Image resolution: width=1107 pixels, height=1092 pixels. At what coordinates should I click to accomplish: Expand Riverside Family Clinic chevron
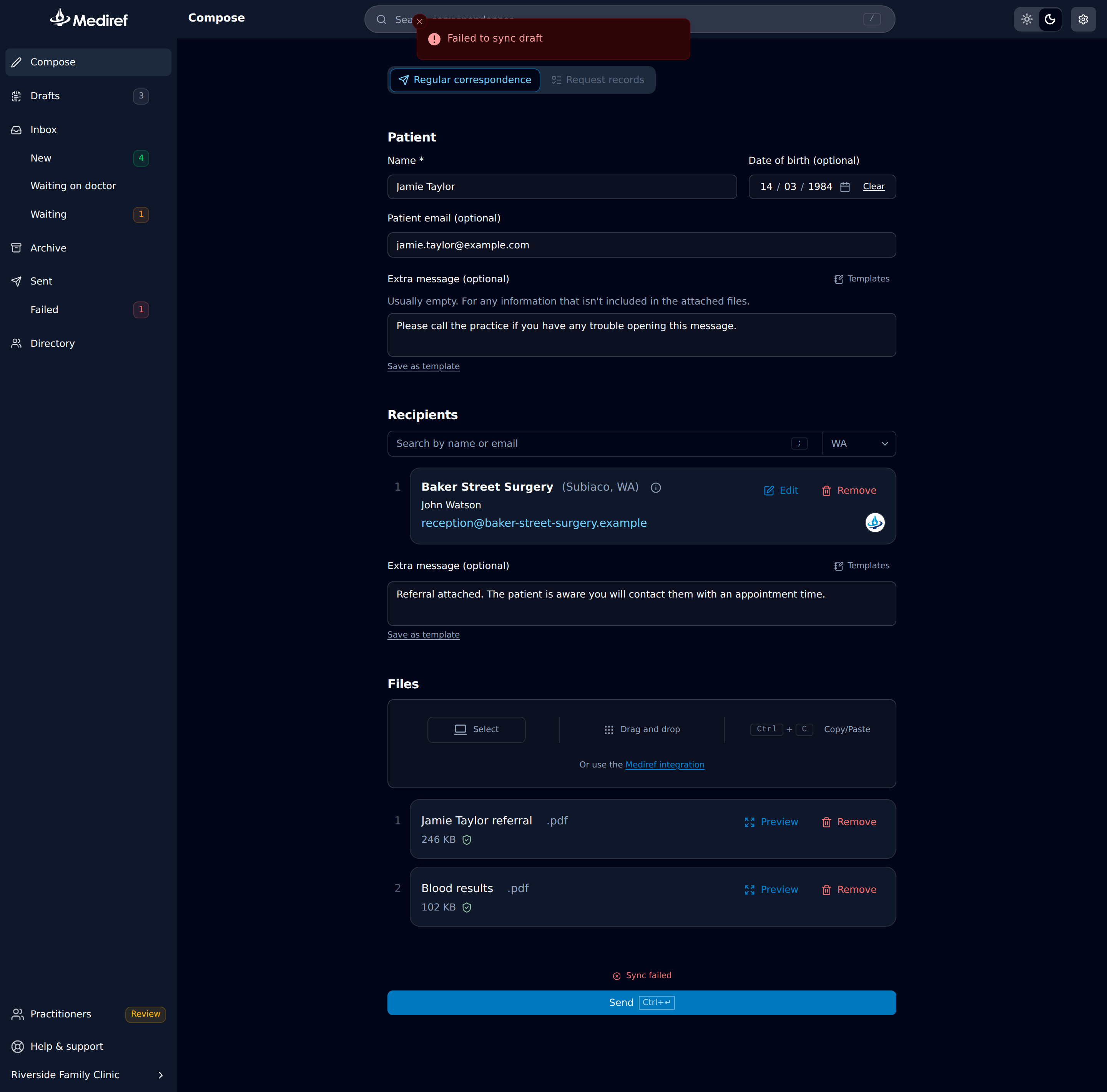(160, 1075)
